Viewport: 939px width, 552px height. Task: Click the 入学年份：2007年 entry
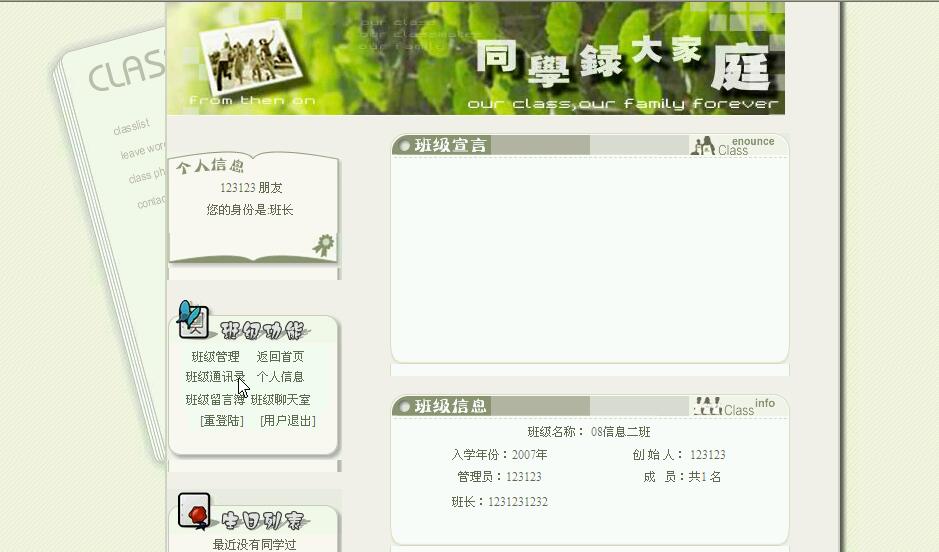click(x=499, y=454)
